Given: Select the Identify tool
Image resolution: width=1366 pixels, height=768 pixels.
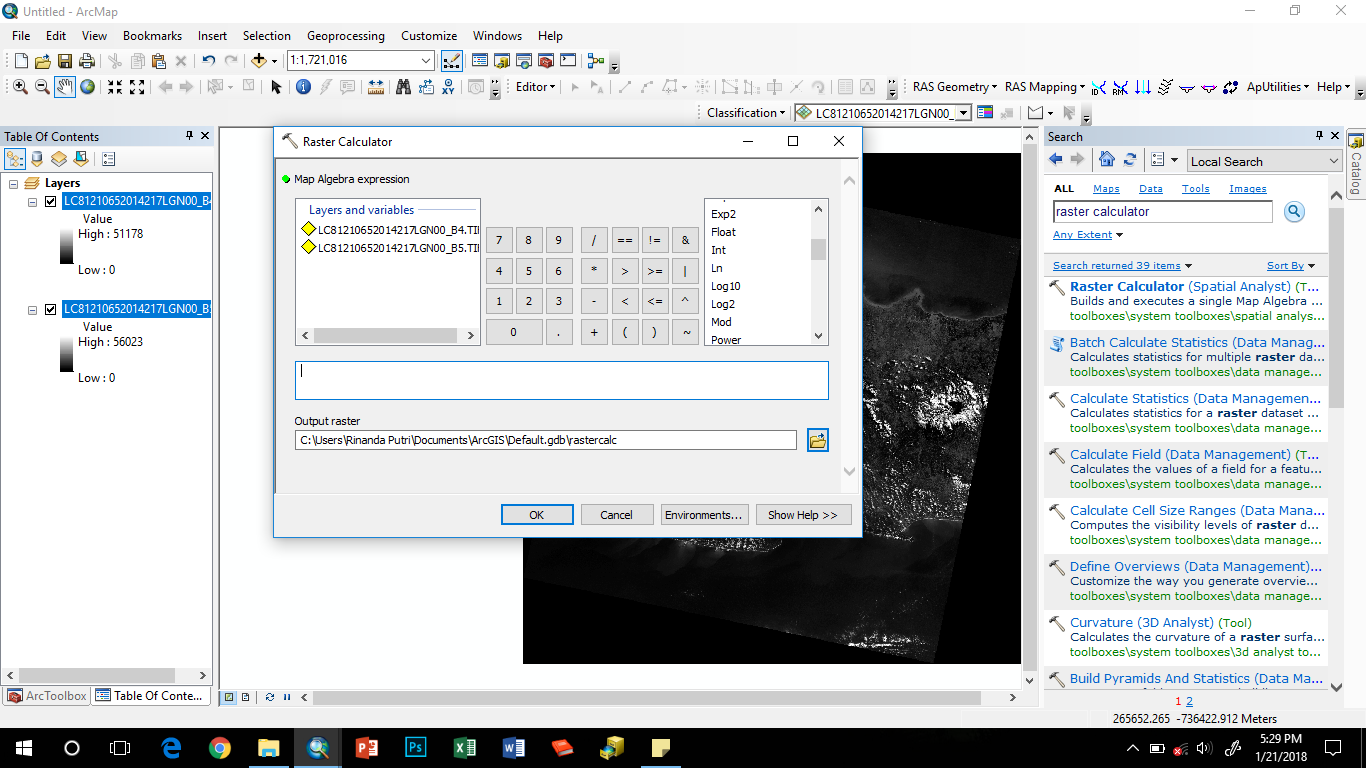Looking at the screenshot, I should coord(302,86).
